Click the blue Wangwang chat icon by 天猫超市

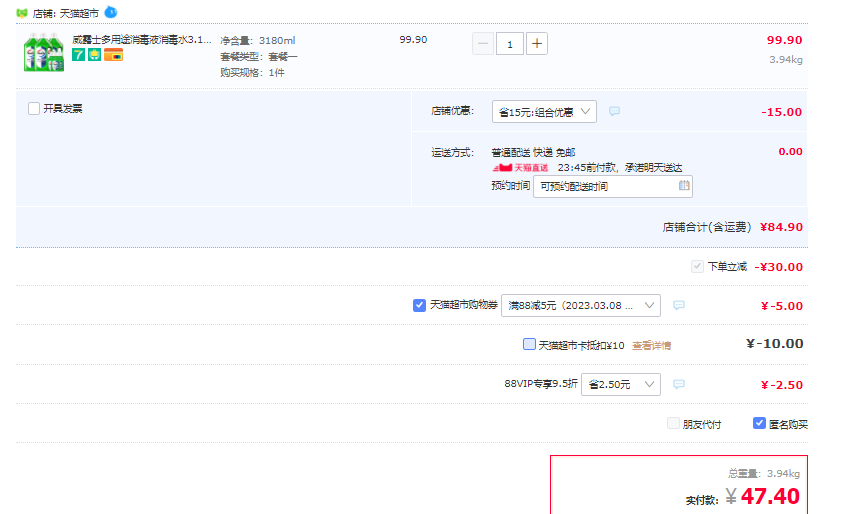click(110, 12)
